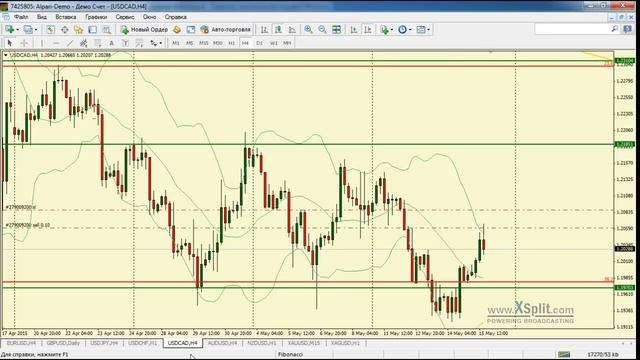The image size is (640, 360).
Task: Open the Сервис menu
Action: (x=125, y=17)
